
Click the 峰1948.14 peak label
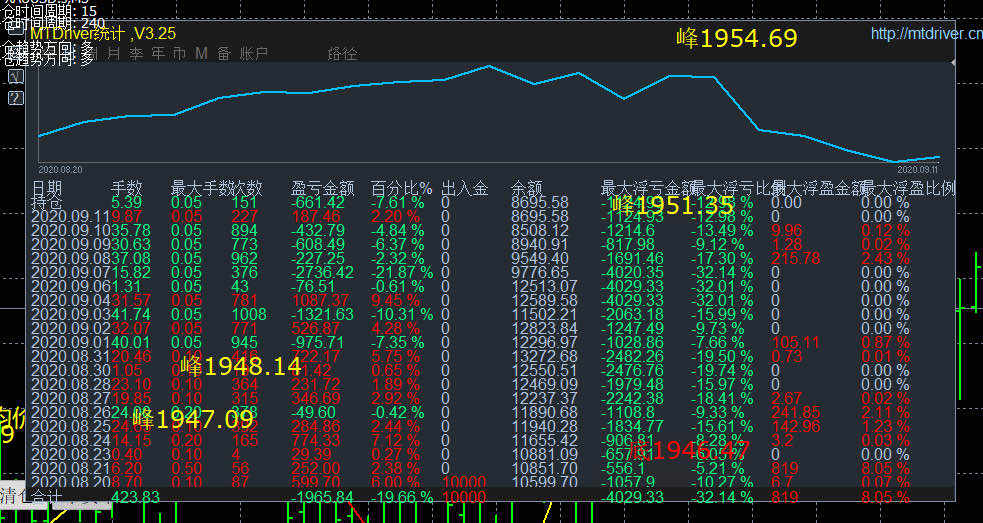click(x=241, y=367)
